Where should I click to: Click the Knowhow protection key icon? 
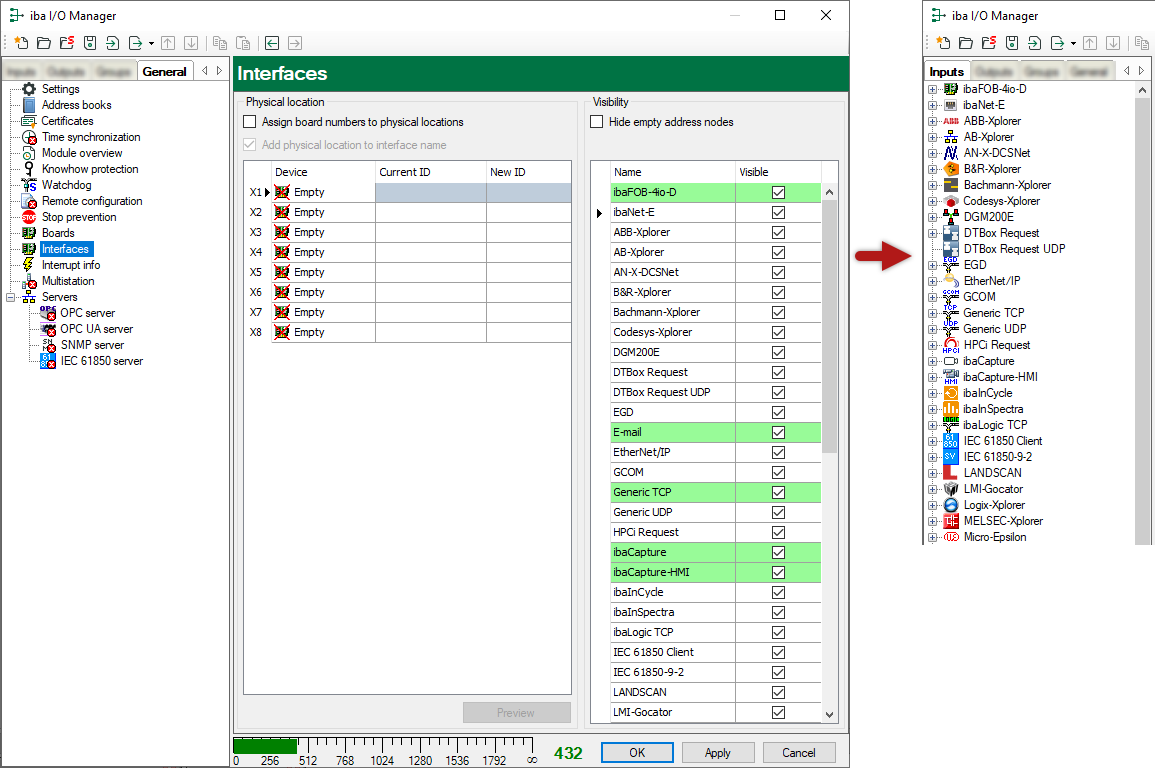pyautogui.click(x=29, y=169)
